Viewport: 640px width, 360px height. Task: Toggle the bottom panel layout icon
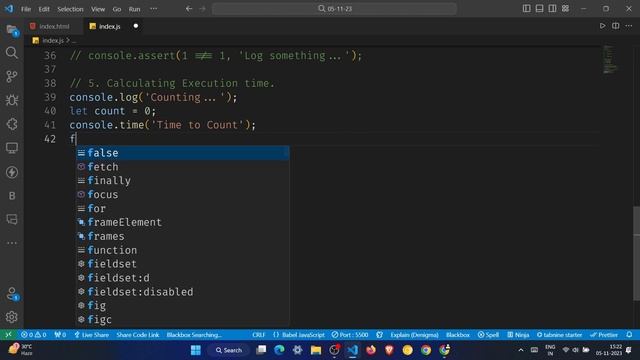tap(540, 9)
